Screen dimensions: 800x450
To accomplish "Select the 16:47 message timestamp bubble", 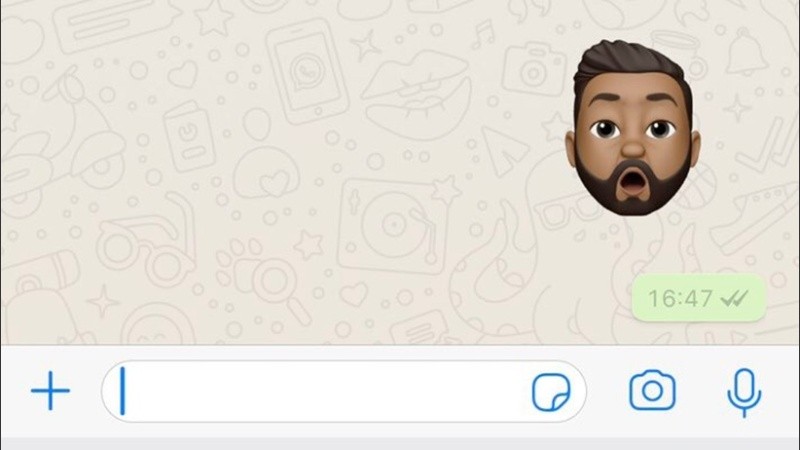I will pyautogui.click(x=698, y=298).
